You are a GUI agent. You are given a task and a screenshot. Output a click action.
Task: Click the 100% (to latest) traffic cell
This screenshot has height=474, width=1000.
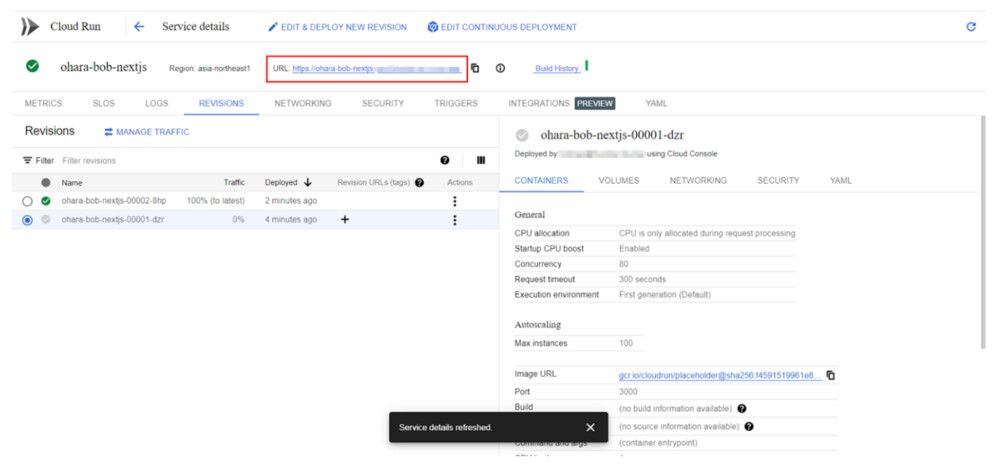(x=216, y=201)
